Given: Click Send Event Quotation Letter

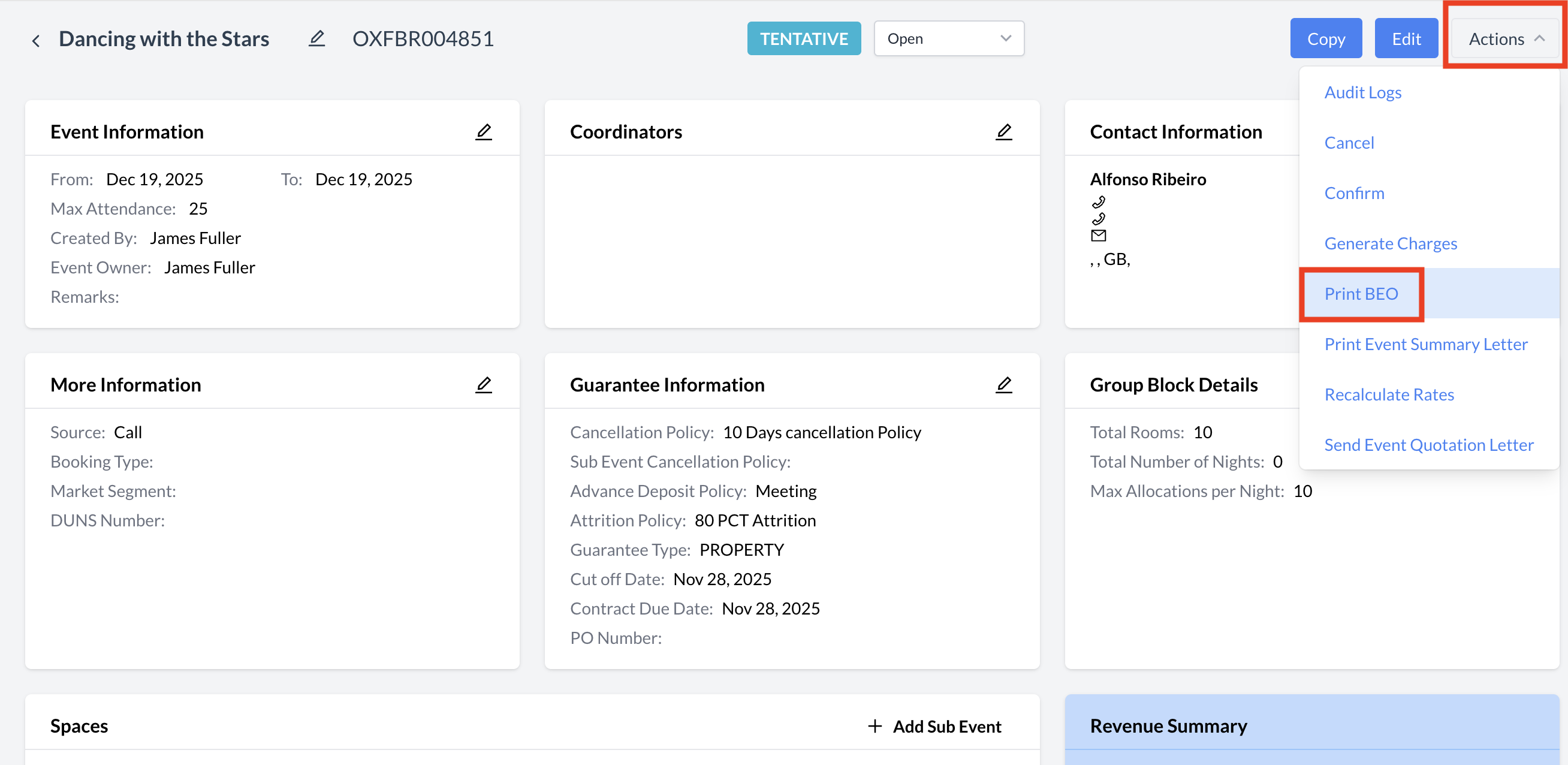Looking at the screenshot, I should pyautogui.click(x=1428, y=445).
